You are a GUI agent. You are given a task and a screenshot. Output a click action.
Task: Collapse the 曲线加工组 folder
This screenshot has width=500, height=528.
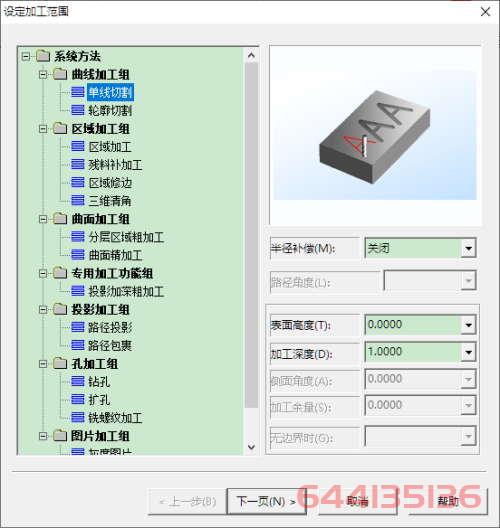[43, 74]
